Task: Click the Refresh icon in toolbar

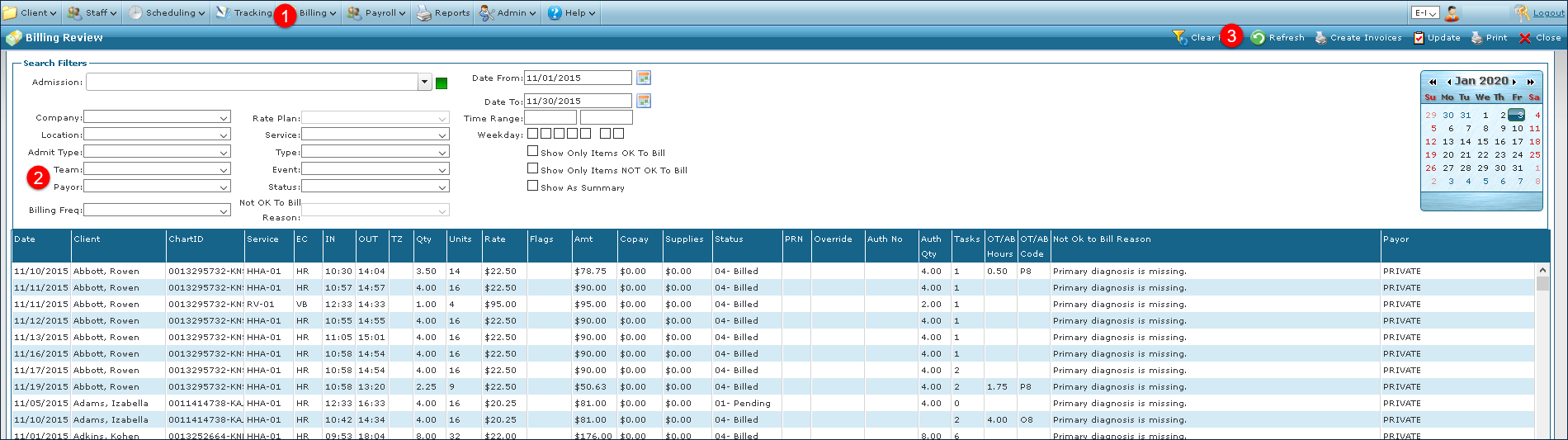Action: [x=1258, y=38]
